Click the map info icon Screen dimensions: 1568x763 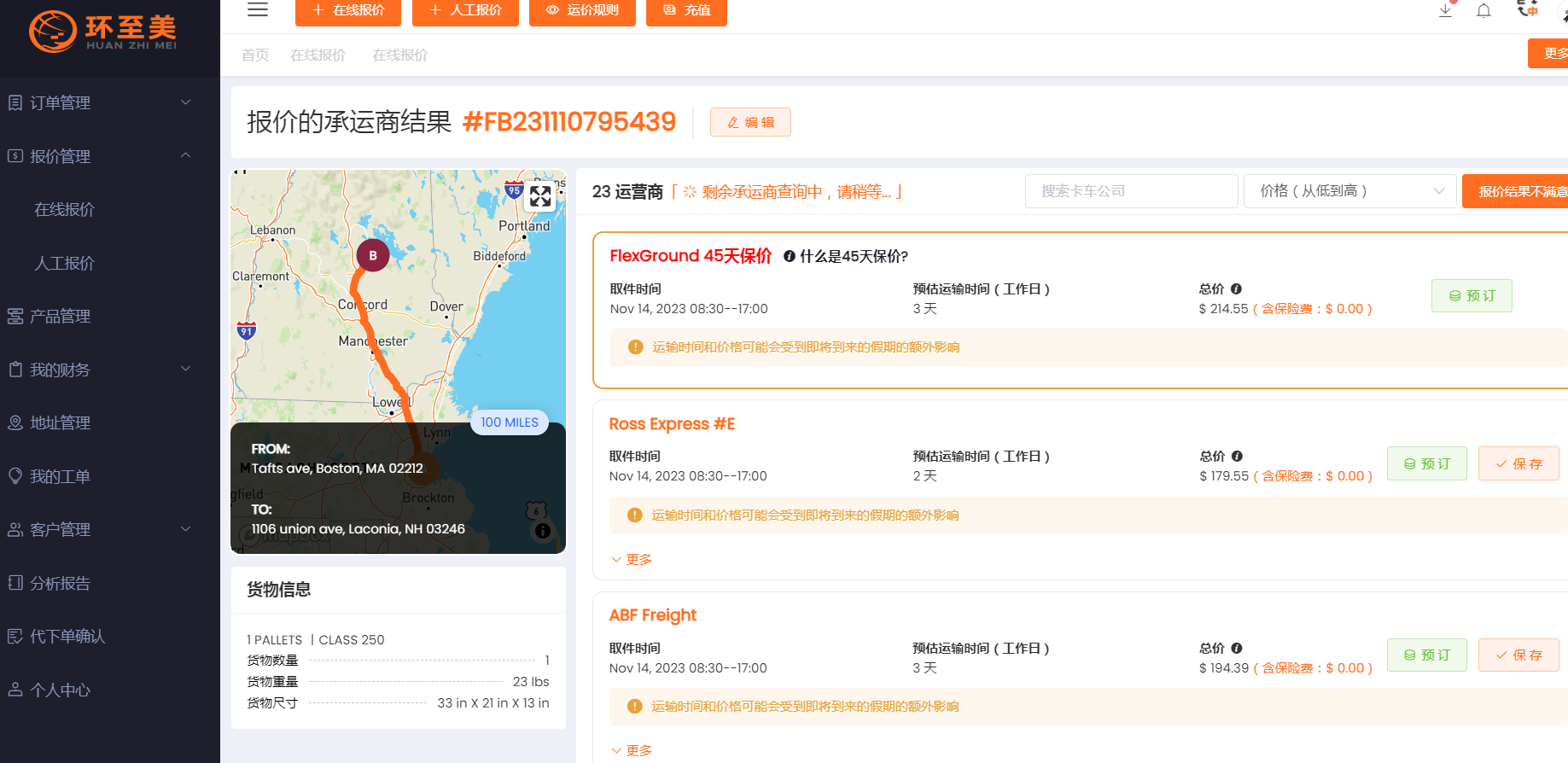542,531
